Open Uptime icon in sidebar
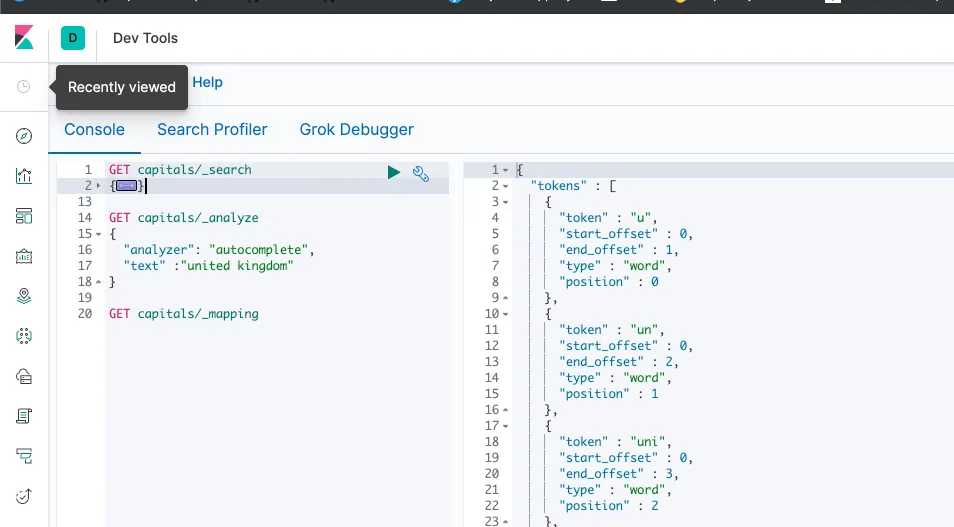The image size is (954, 527). pyautogui.click(x=24, y=496)
